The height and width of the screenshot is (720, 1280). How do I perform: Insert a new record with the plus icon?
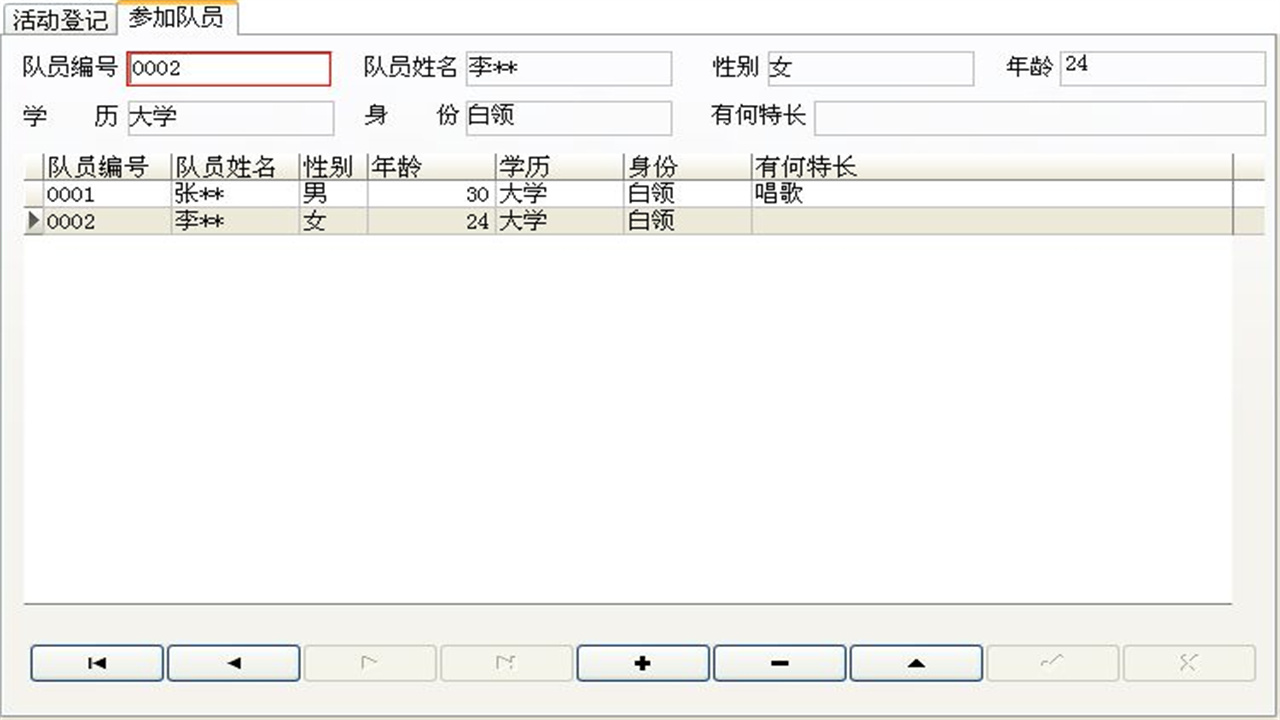(643, 662)
